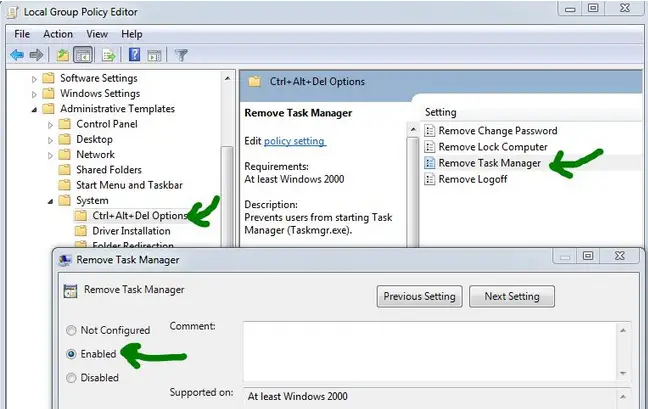Click inside the Comment text box

click(x=429, y=351)
